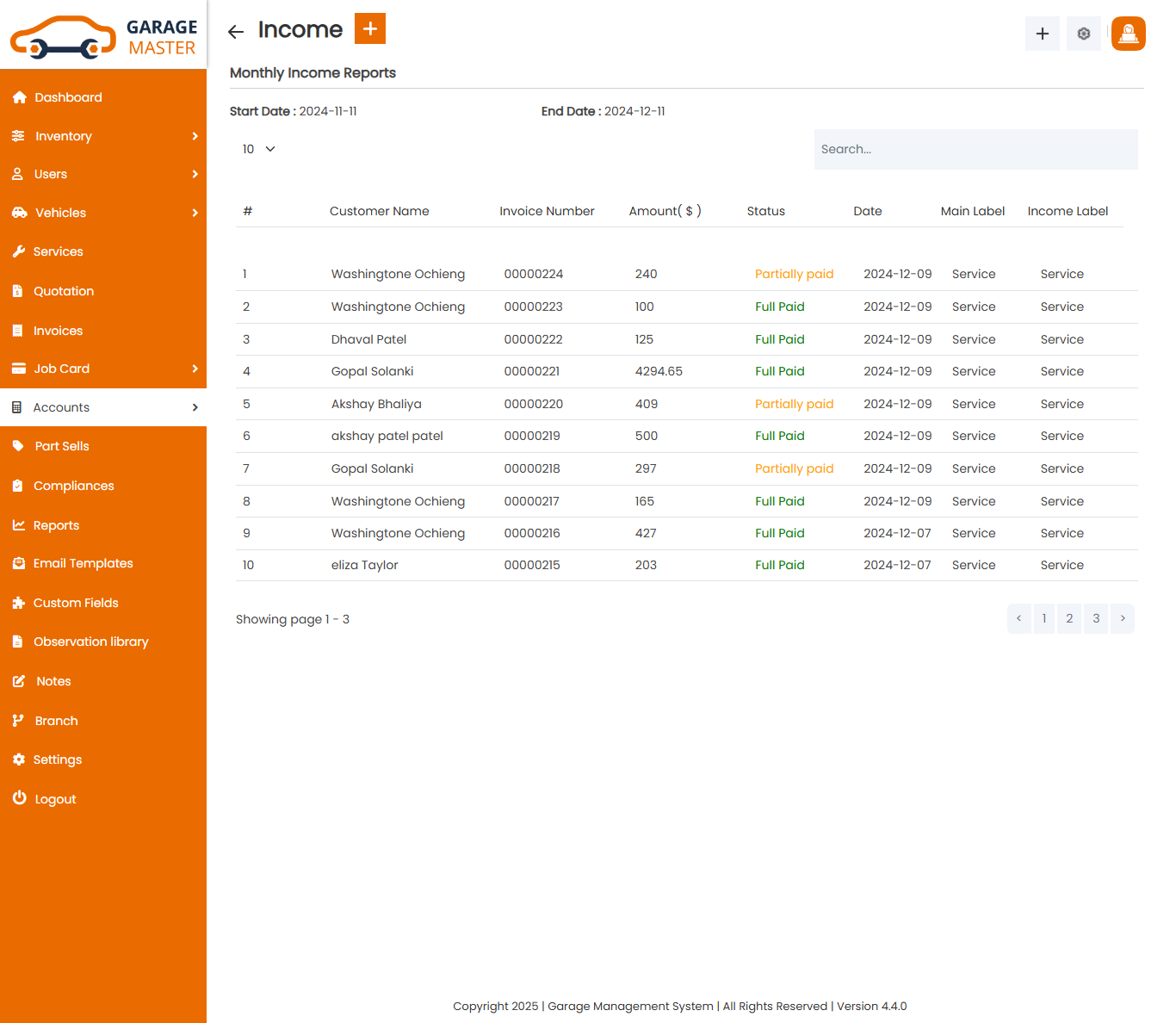Expand the Vehicles submenu chevron
1176x1023 pixels.
pos(195,213)
